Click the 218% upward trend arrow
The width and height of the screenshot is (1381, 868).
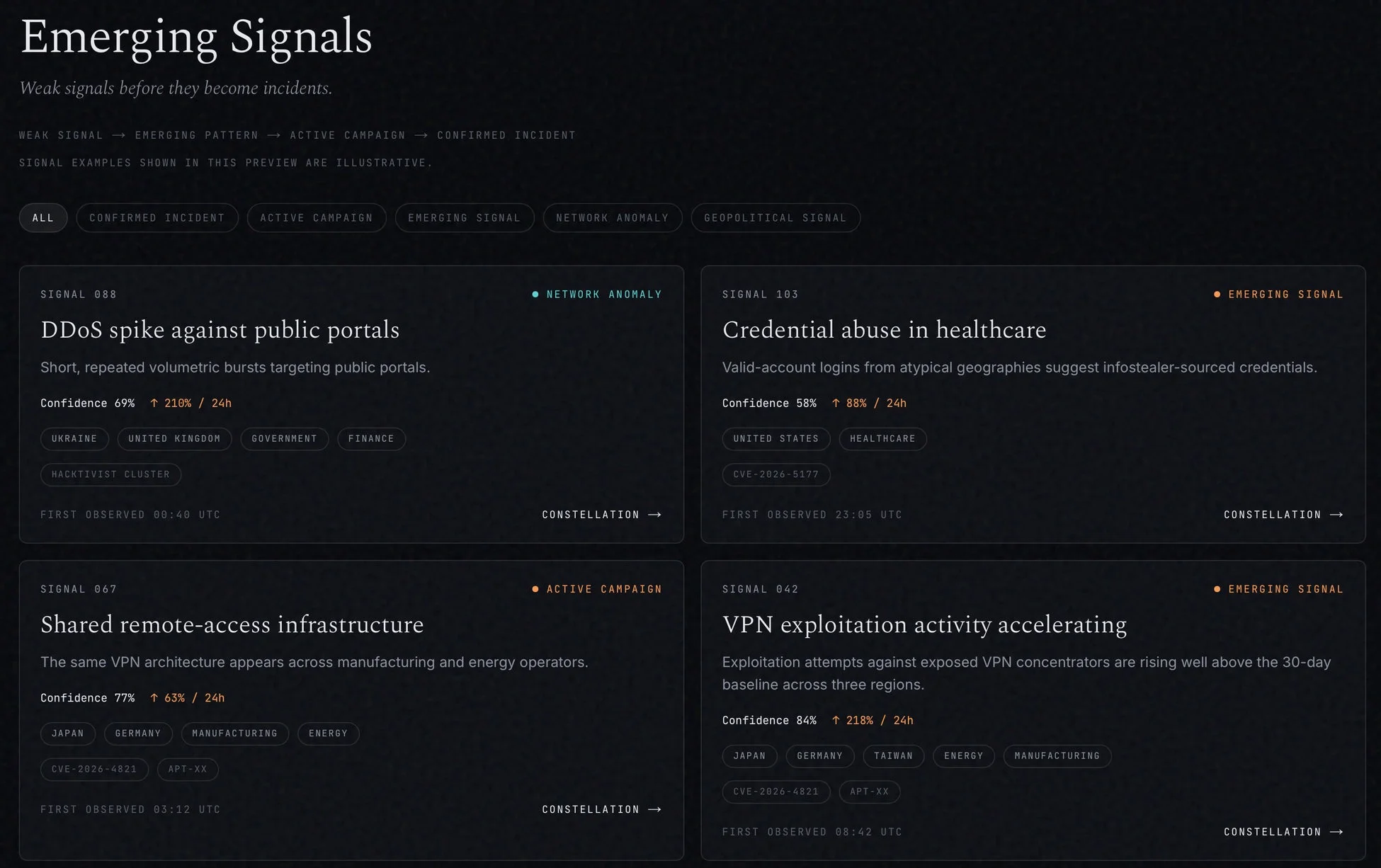[836, 720]
